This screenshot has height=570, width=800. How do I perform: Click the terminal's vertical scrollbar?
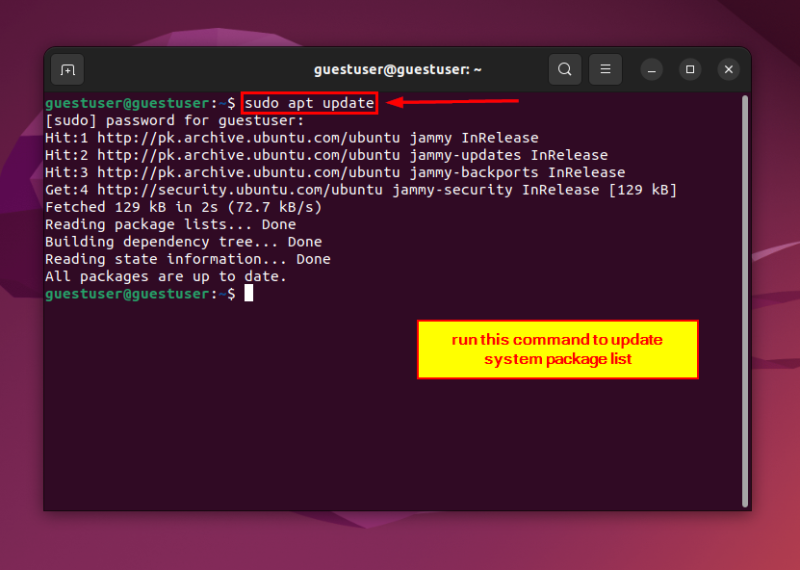tap(744, 300)
